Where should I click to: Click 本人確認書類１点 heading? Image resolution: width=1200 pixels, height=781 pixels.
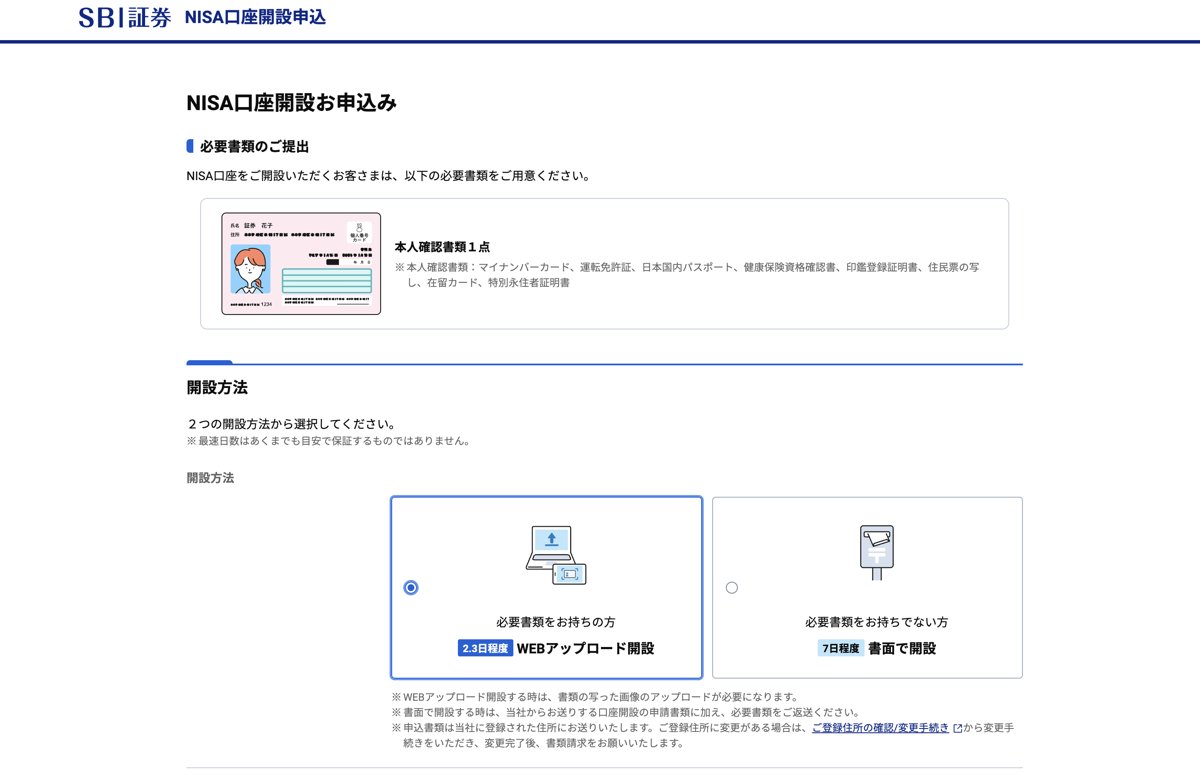[x=442, y=246]
